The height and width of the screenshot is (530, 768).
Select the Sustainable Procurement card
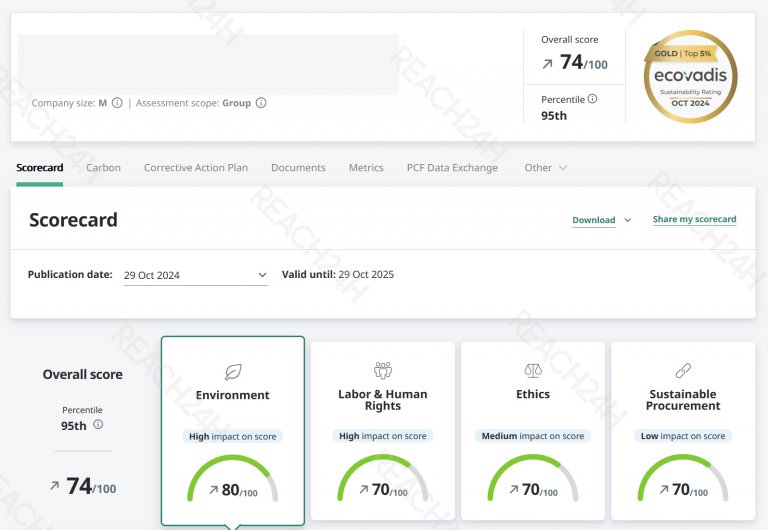tap(683, 431)
